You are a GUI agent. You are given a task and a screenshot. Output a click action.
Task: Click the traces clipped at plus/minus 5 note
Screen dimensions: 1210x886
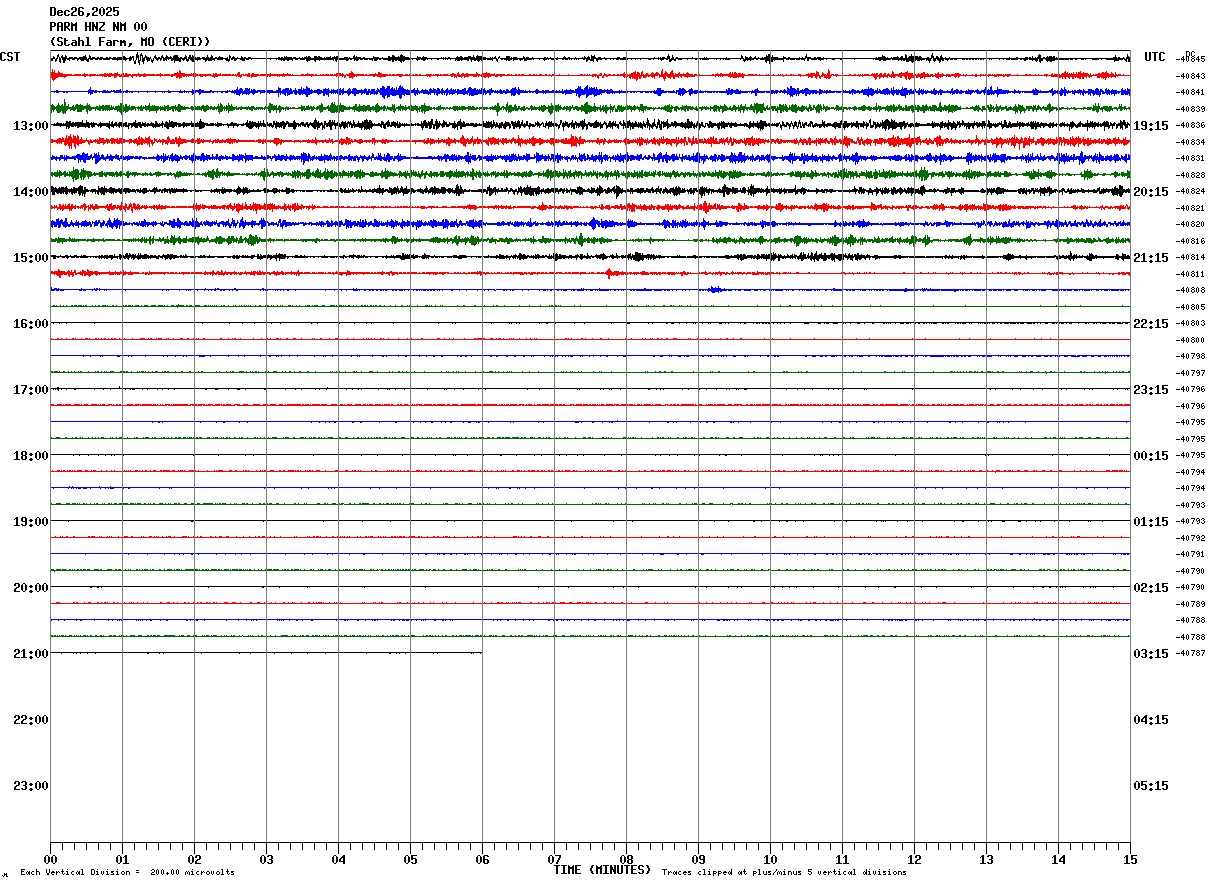pos(784,873)
